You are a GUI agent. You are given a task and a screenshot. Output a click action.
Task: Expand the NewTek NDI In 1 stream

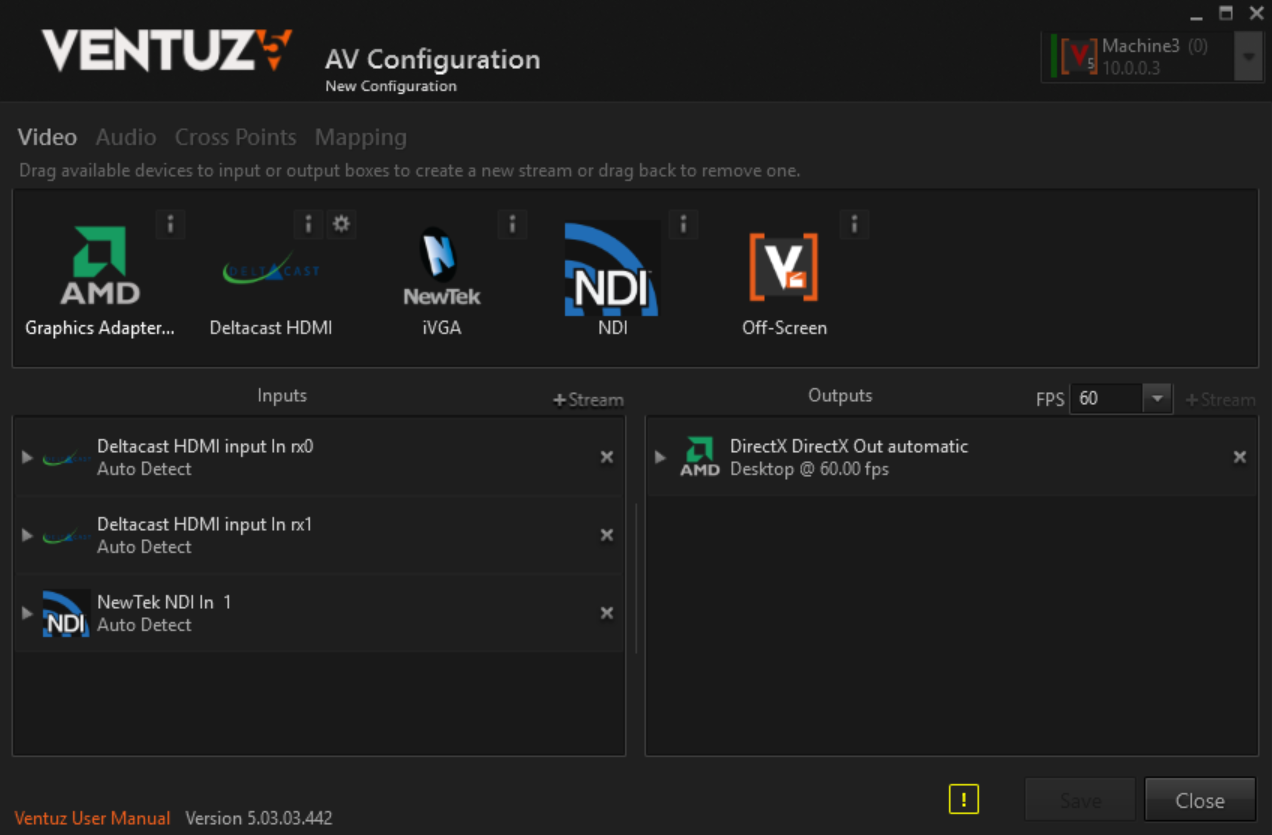(x=27, y=613)
